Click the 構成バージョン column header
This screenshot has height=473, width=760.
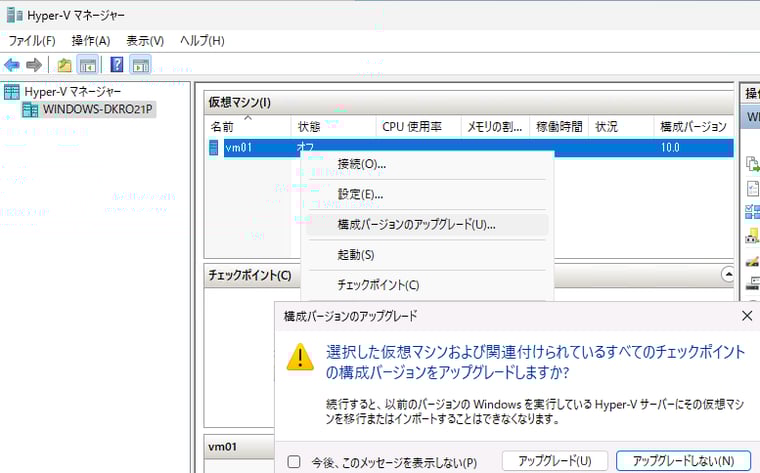[x=693, y=127]
